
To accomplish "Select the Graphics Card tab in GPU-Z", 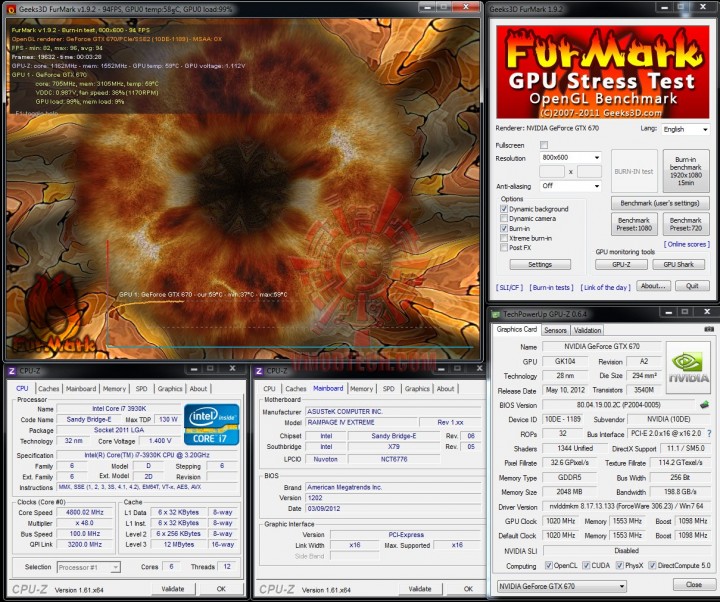I will [517, 329].
